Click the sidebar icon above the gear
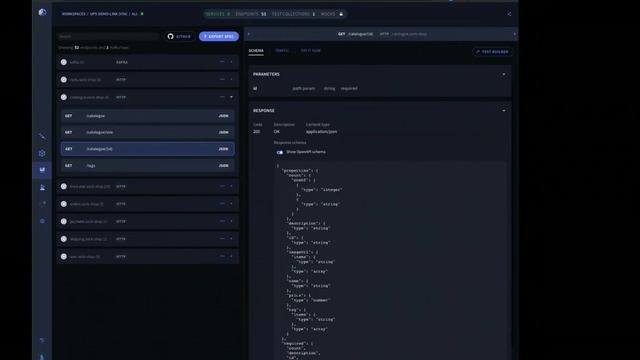This screenshot has height=360, width=640. click(x=42, y=136)
